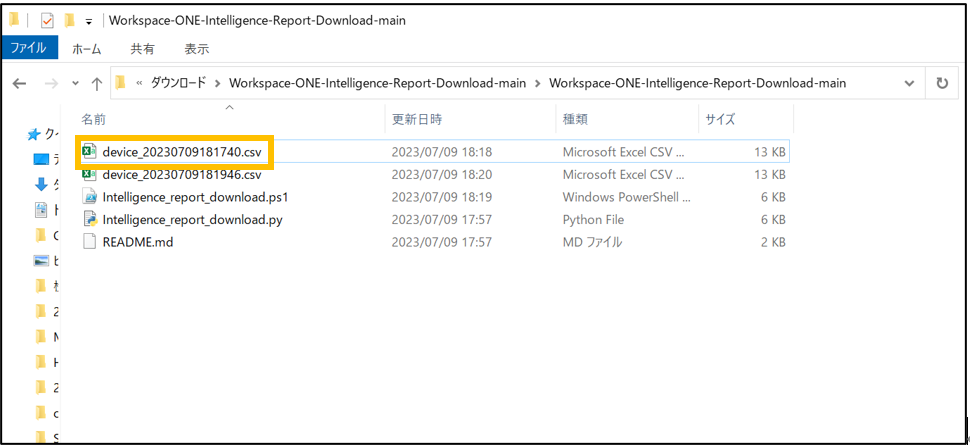Click the properties icon in quick access toolbar

coord(48,20)
